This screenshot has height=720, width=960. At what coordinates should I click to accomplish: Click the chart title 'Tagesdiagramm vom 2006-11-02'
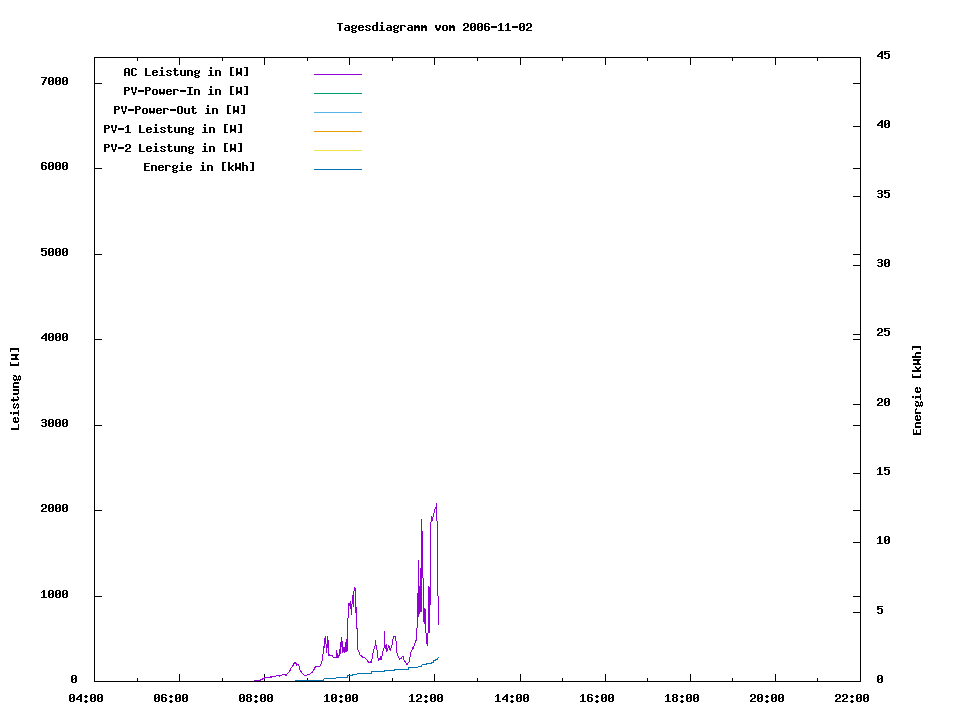[434, 27]
